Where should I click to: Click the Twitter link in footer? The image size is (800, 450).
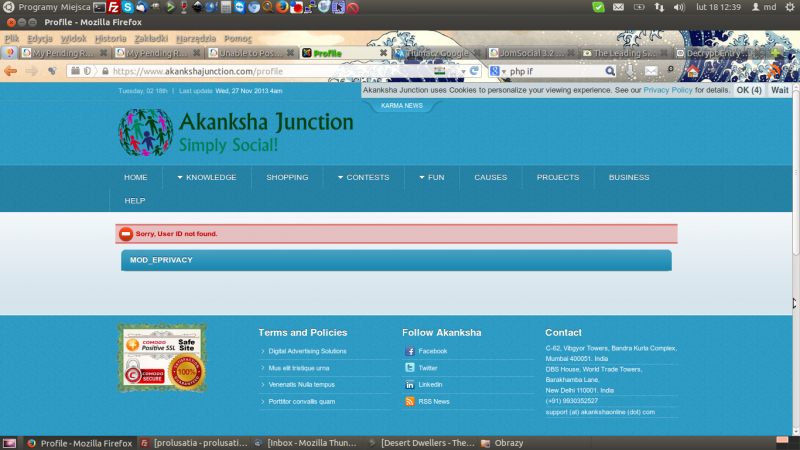tap(428, 368)
